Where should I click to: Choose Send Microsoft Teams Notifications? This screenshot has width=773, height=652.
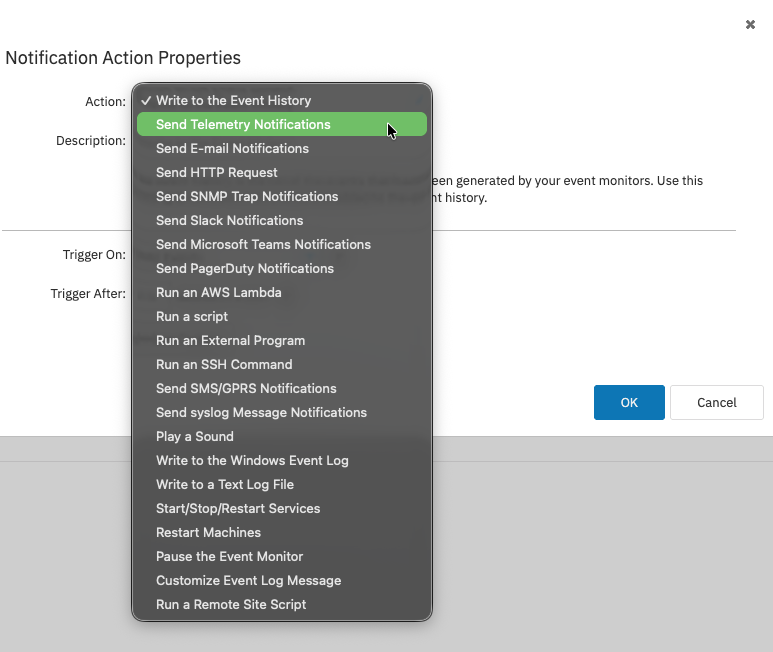click(263, 245)
